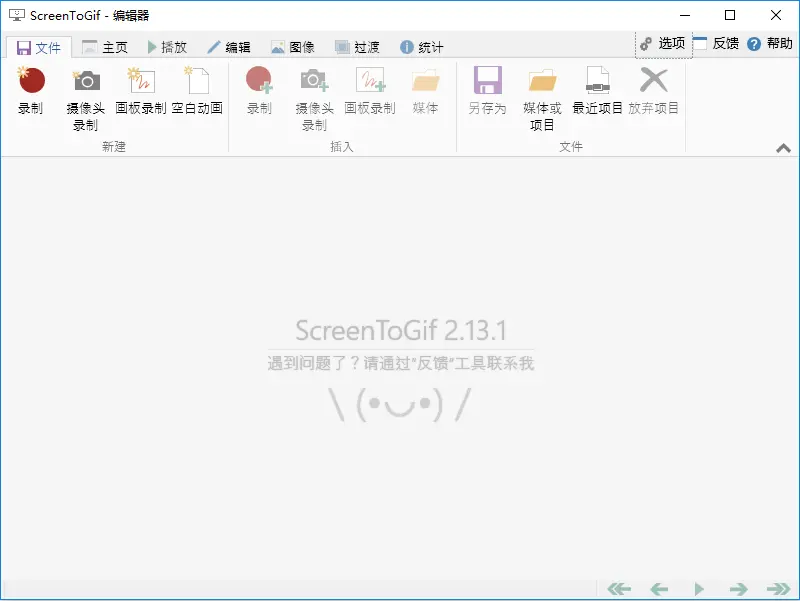
Task: Collapse the ribbon with the chevron arrow
Action: coord(783,148)
